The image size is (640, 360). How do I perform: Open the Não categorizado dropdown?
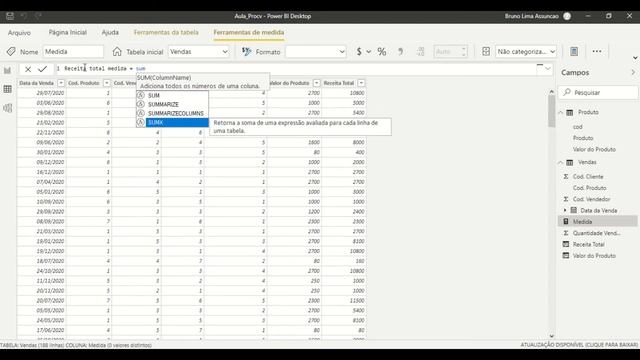pyautogui.click(x=526, y=51)
